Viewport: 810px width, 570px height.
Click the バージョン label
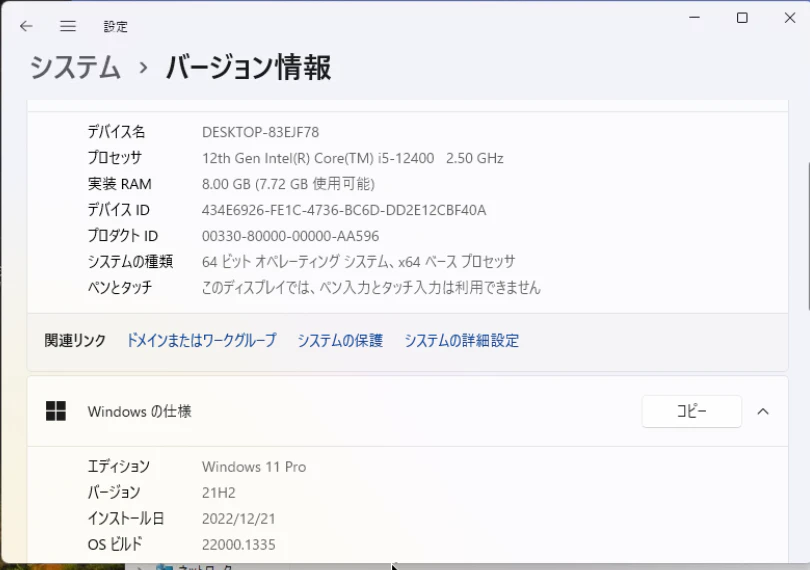coord(114,492)
